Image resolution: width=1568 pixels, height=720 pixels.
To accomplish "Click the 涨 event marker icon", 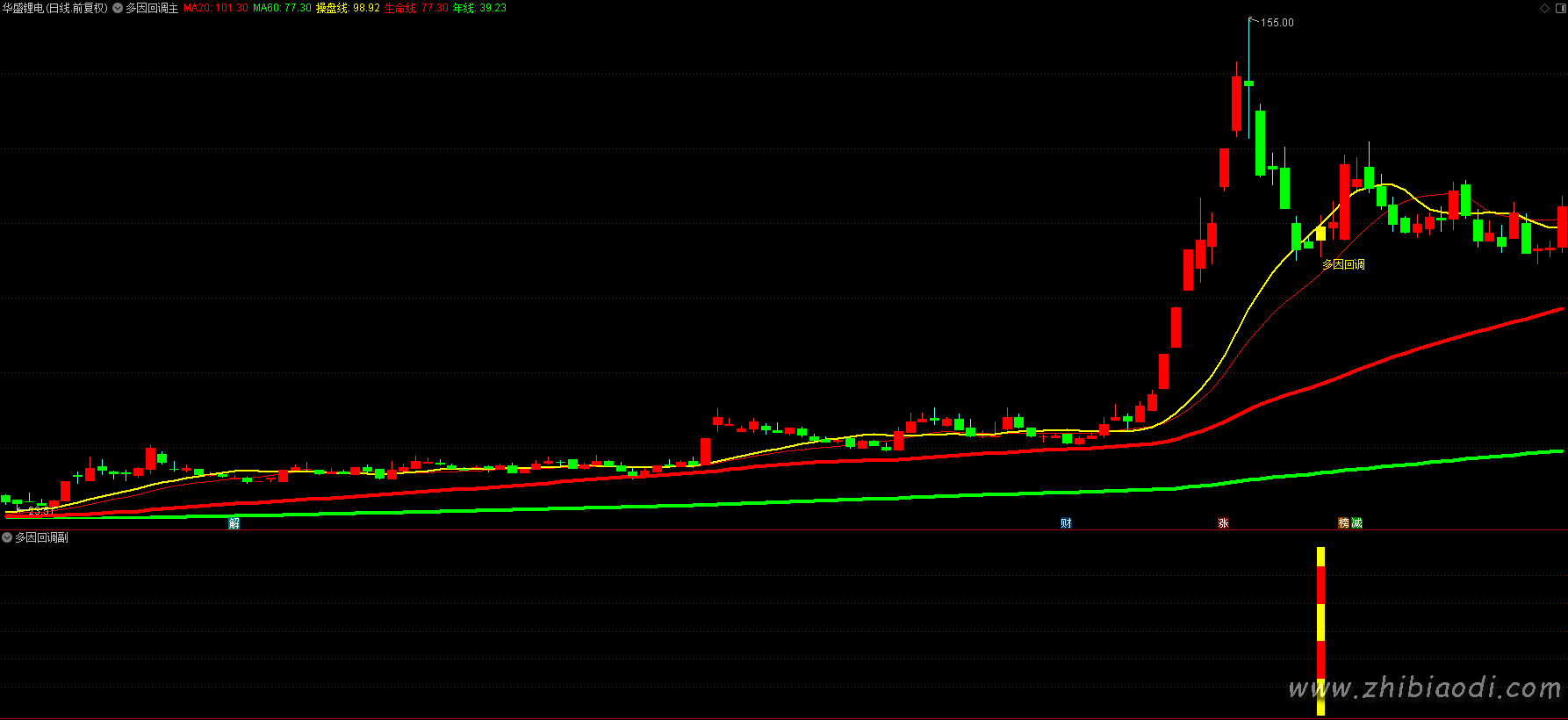I will click(1223, 523).
